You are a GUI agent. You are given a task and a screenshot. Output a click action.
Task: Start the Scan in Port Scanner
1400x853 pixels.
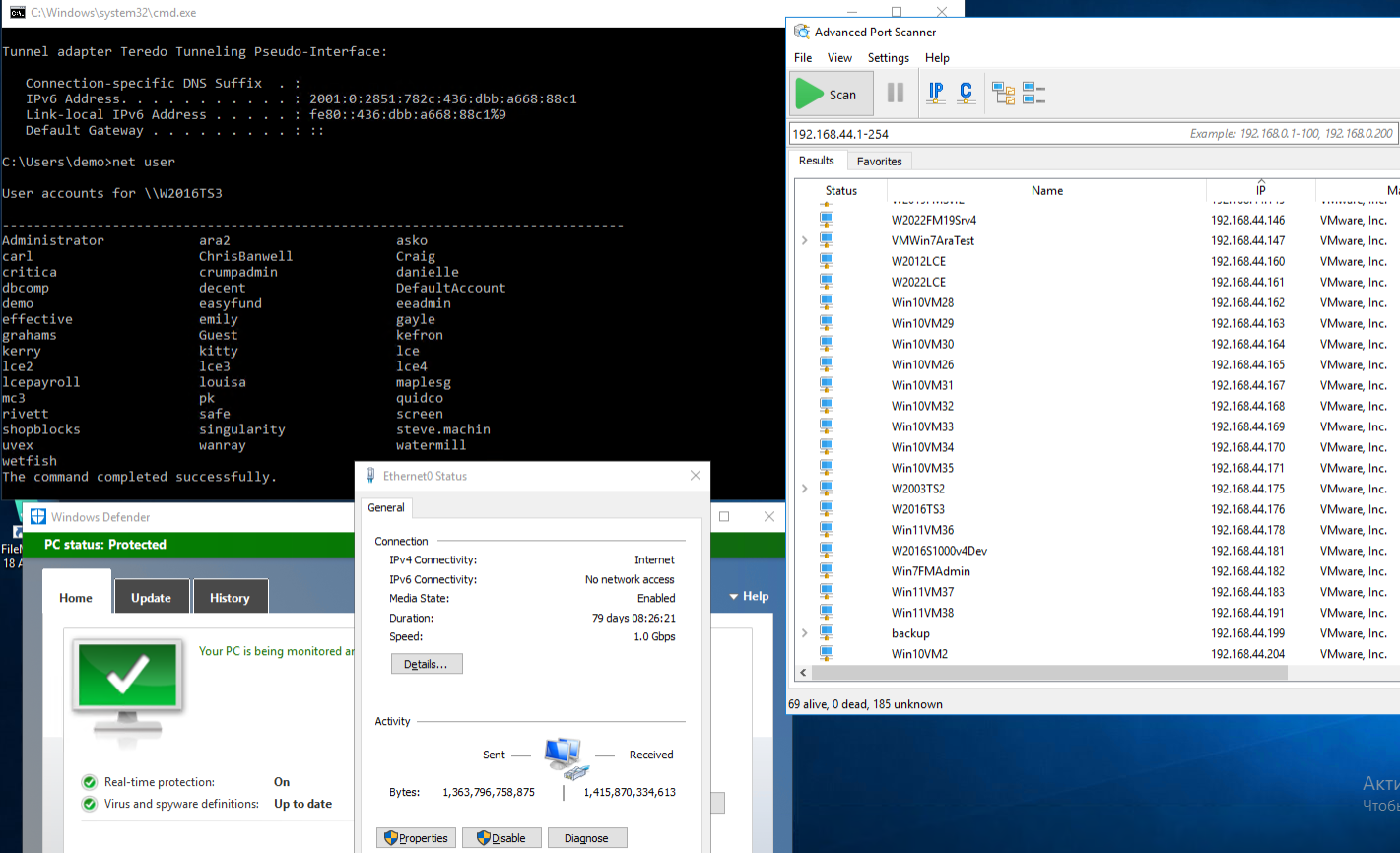pos(832,95)
